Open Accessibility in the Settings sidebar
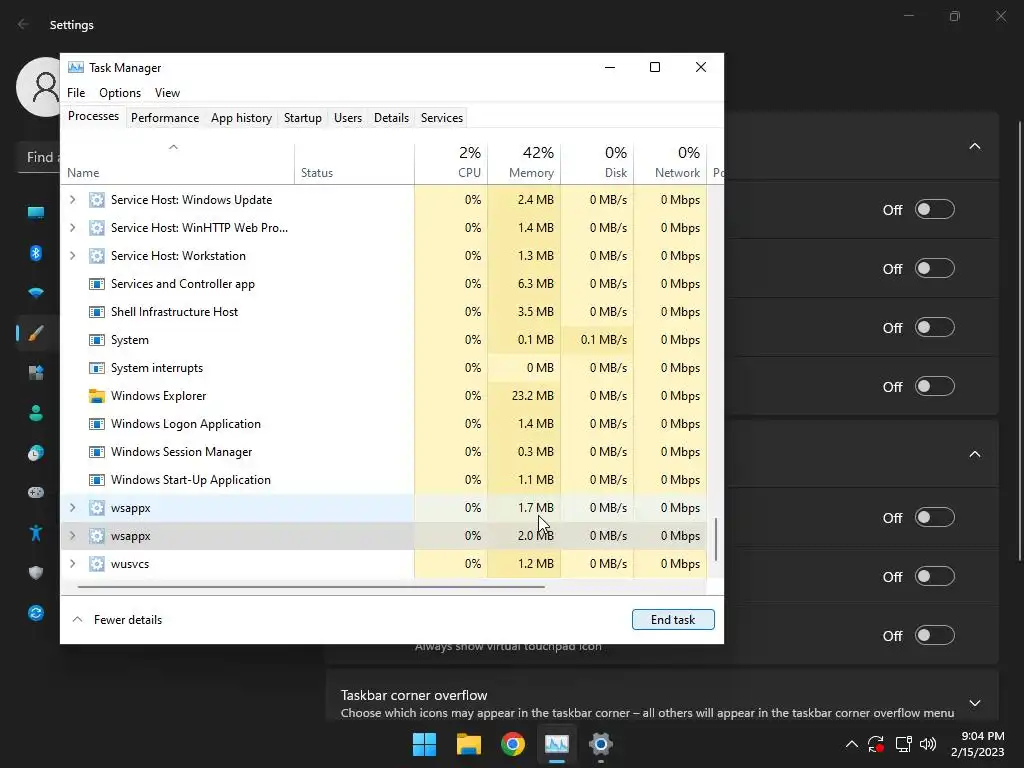The width and height of the screenshot is (1024, 768). [x=36, y=533]
